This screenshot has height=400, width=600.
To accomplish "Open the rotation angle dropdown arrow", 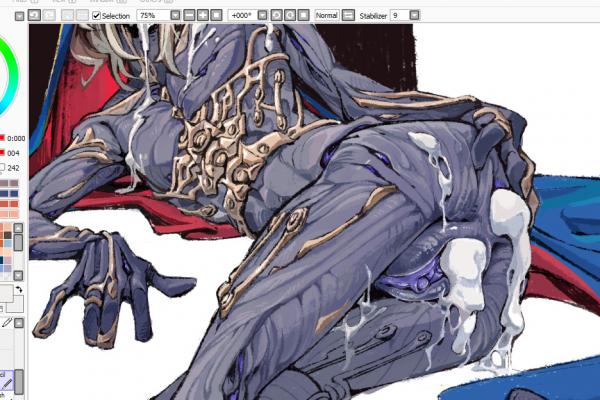I will (x=262, y=15).
